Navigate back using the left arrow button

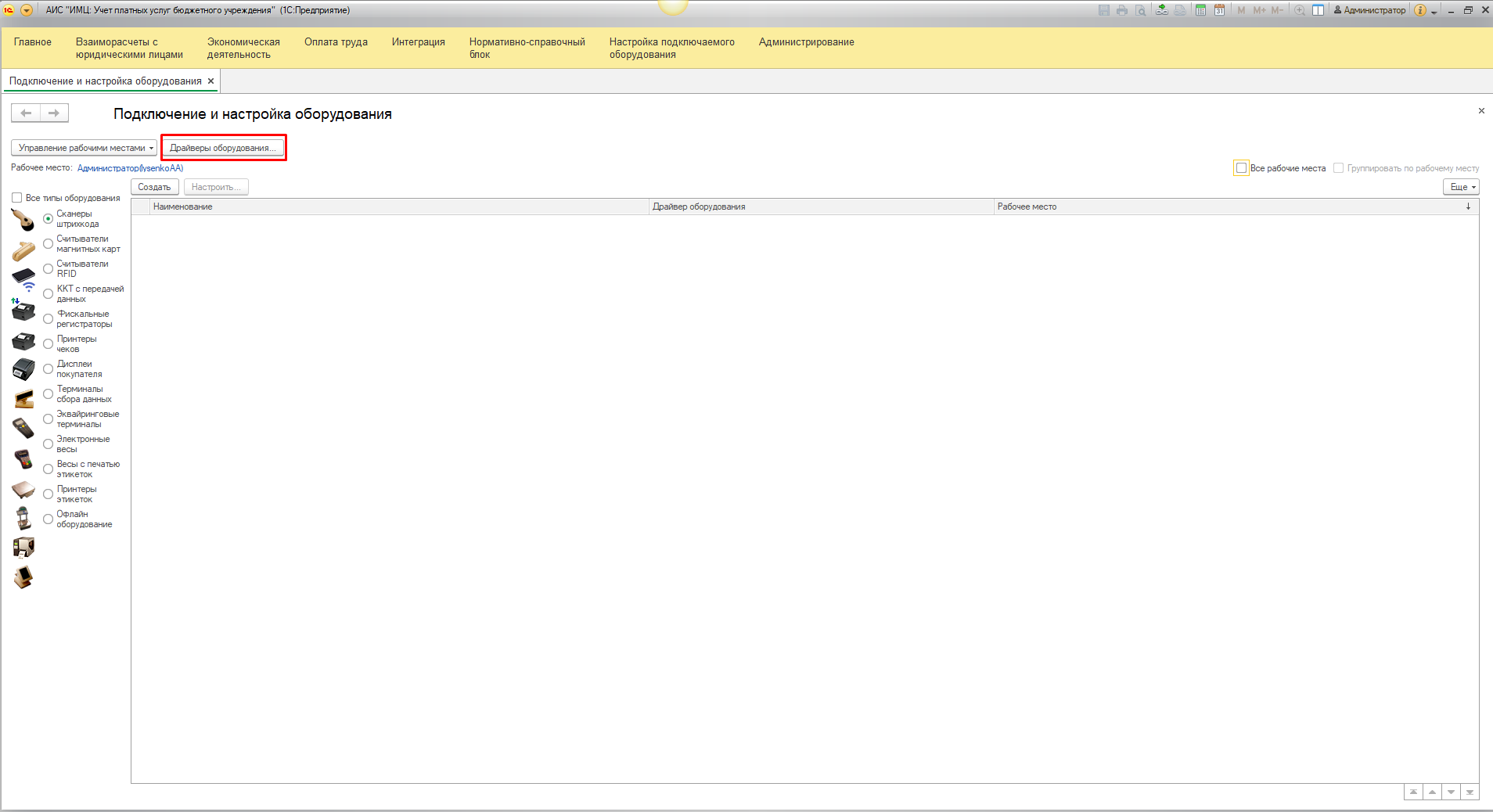(26, 113)
